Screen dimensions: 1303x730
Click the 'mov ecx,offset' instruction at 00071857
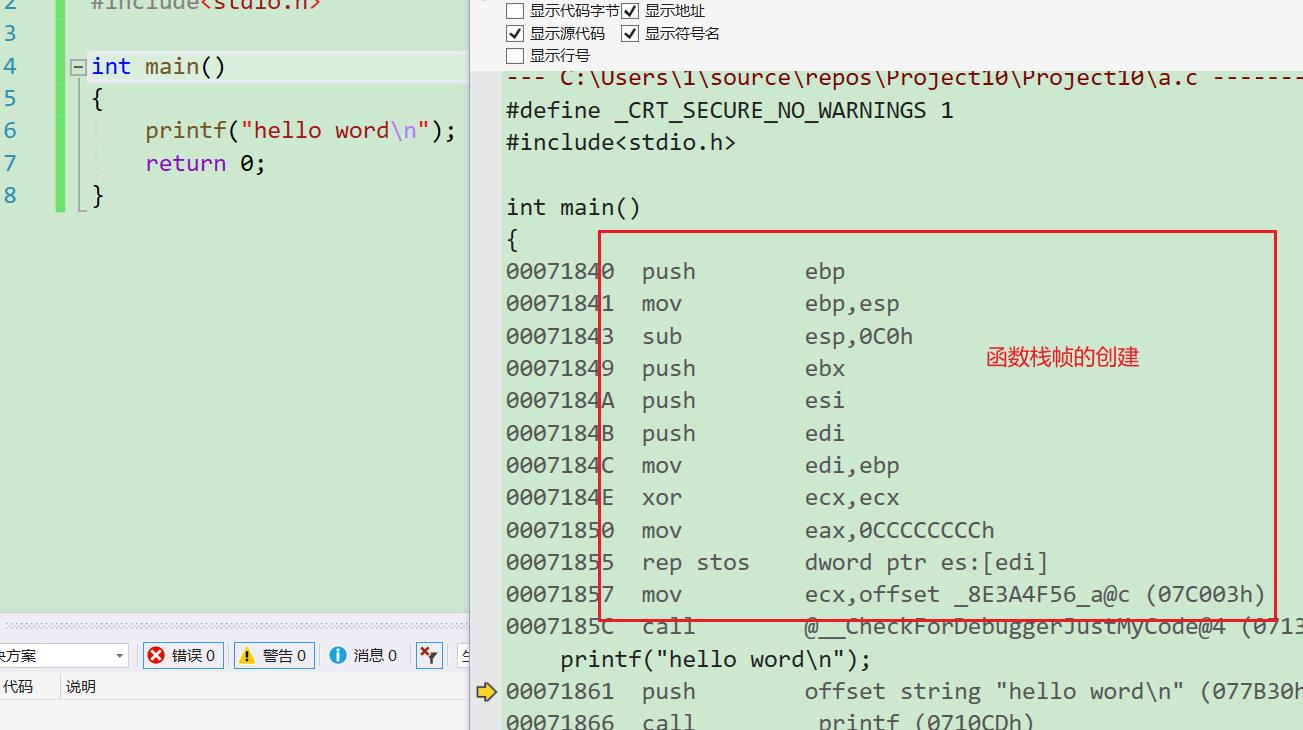[886, 595]
